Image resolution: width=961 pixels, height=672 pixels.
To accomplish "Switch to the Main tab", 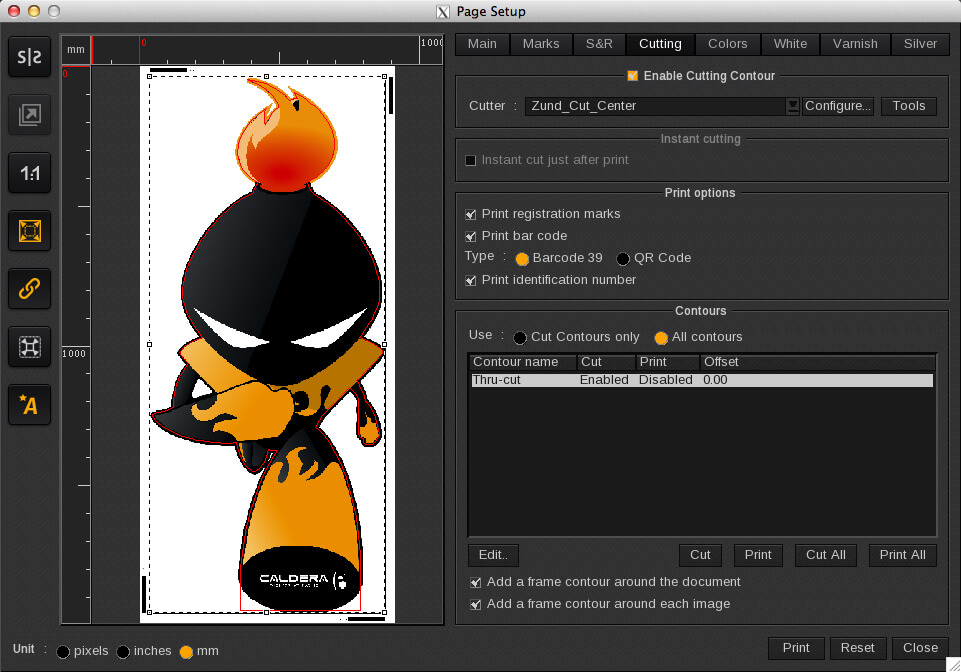I will [x=482, y=44].
